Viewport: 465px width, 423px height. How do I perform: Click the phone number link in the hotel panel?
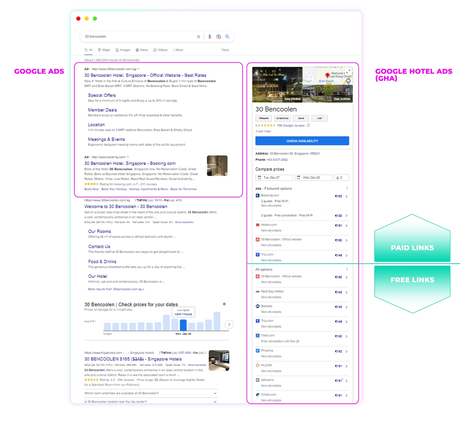277,160
